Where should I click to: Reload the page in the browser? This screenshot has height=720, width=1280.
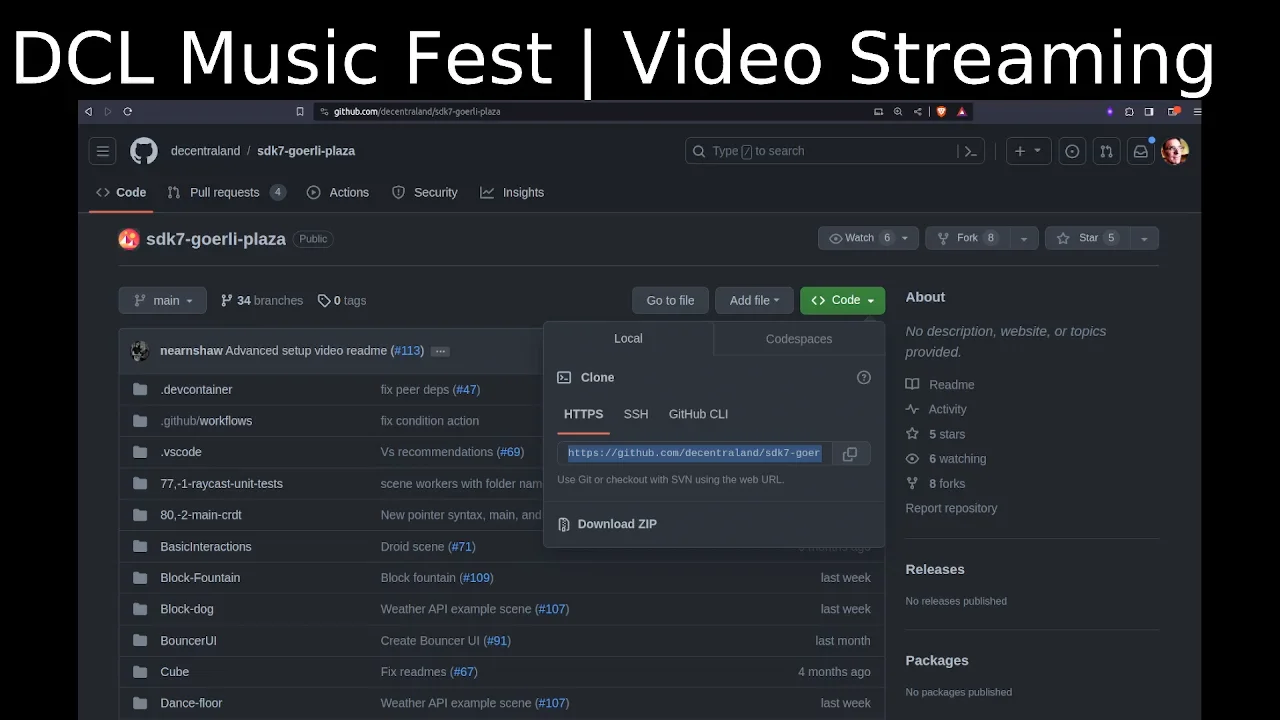click(127, 111)
